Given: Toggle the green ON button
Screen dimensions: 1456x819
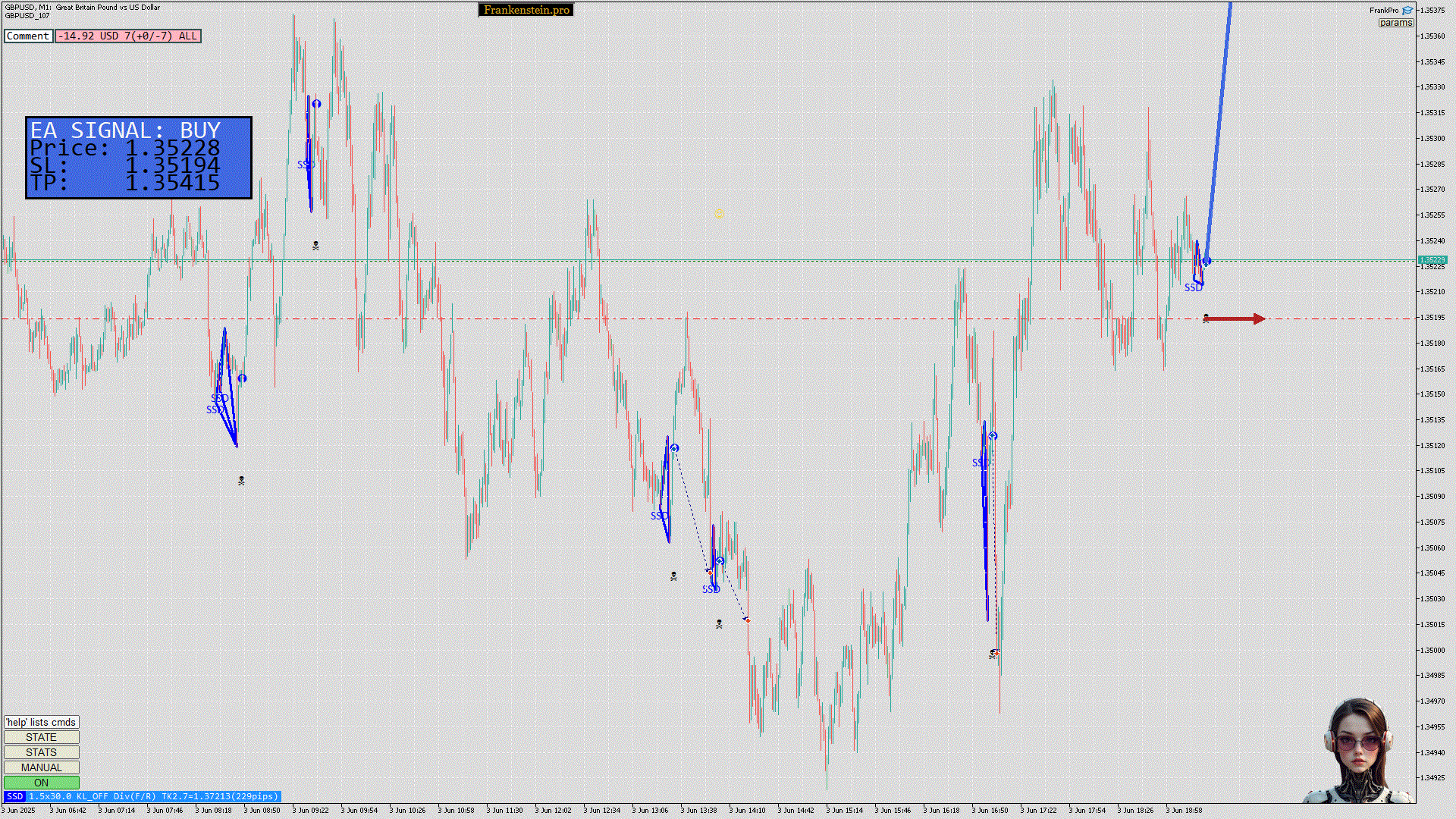Looking at the screenshot, I should pos(41,783).
